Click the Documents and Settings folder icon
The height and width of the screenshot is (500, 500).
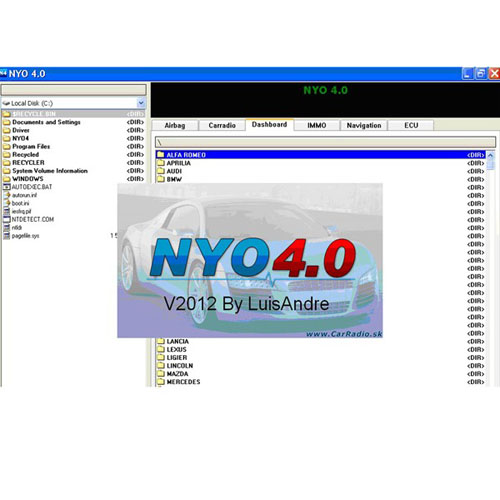coord(7,122)
